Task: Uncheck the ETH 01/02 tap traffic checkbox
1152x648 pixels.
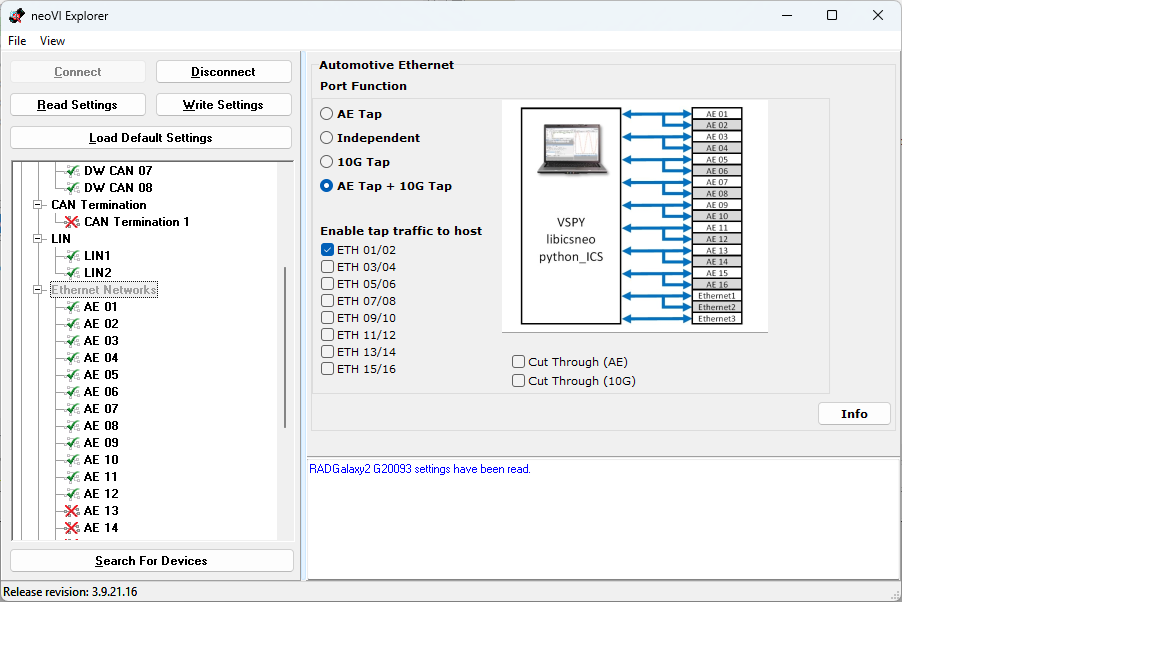Action: click(327, 250)
